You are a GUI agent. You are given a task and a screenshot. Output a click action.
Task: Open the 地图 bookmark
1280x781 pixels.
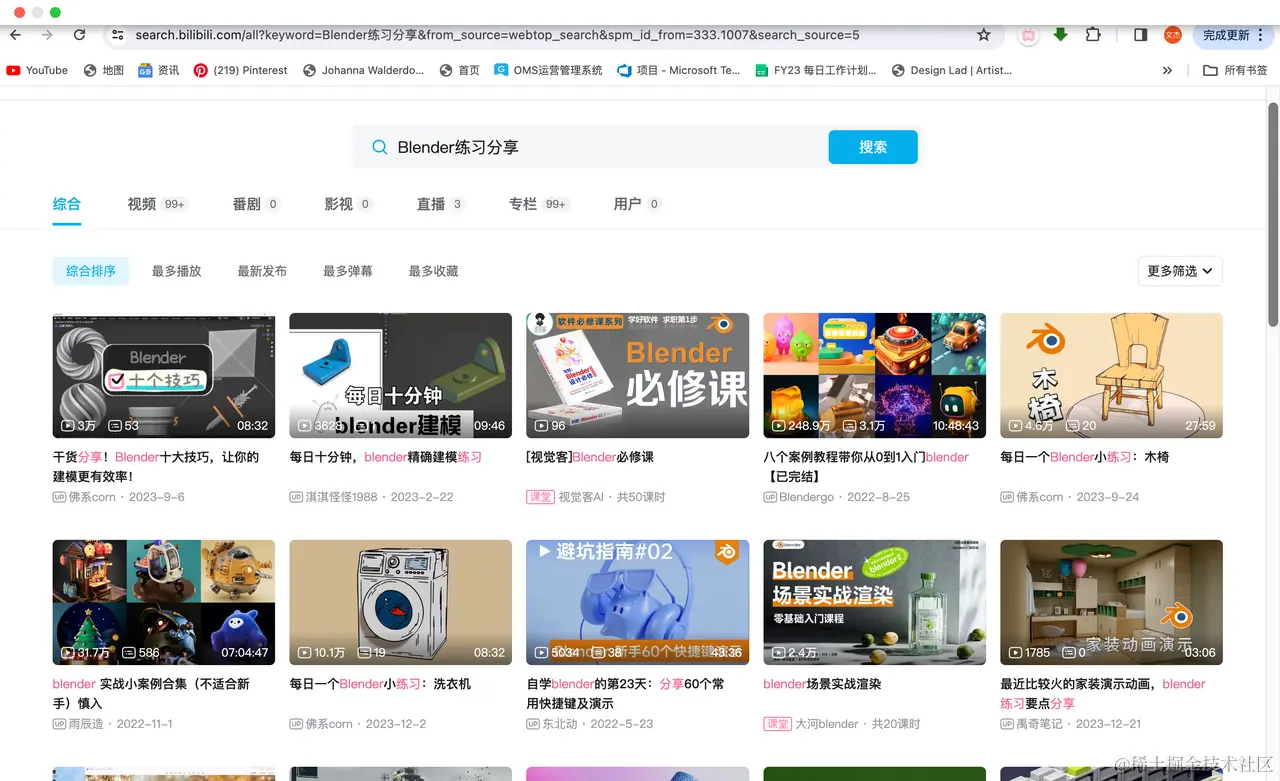point(104,70)
